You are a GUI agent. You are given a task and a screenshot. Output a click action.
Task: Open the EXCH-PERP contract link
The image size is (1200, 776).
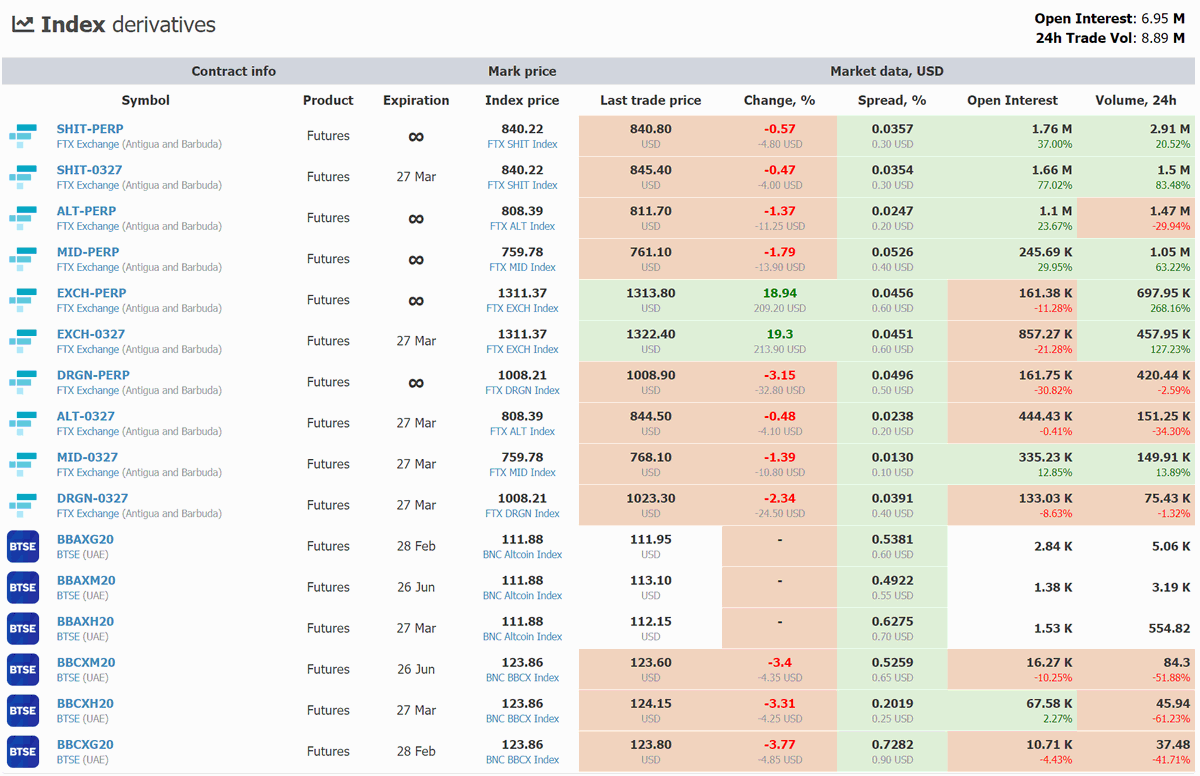click(x=91, y=293)
